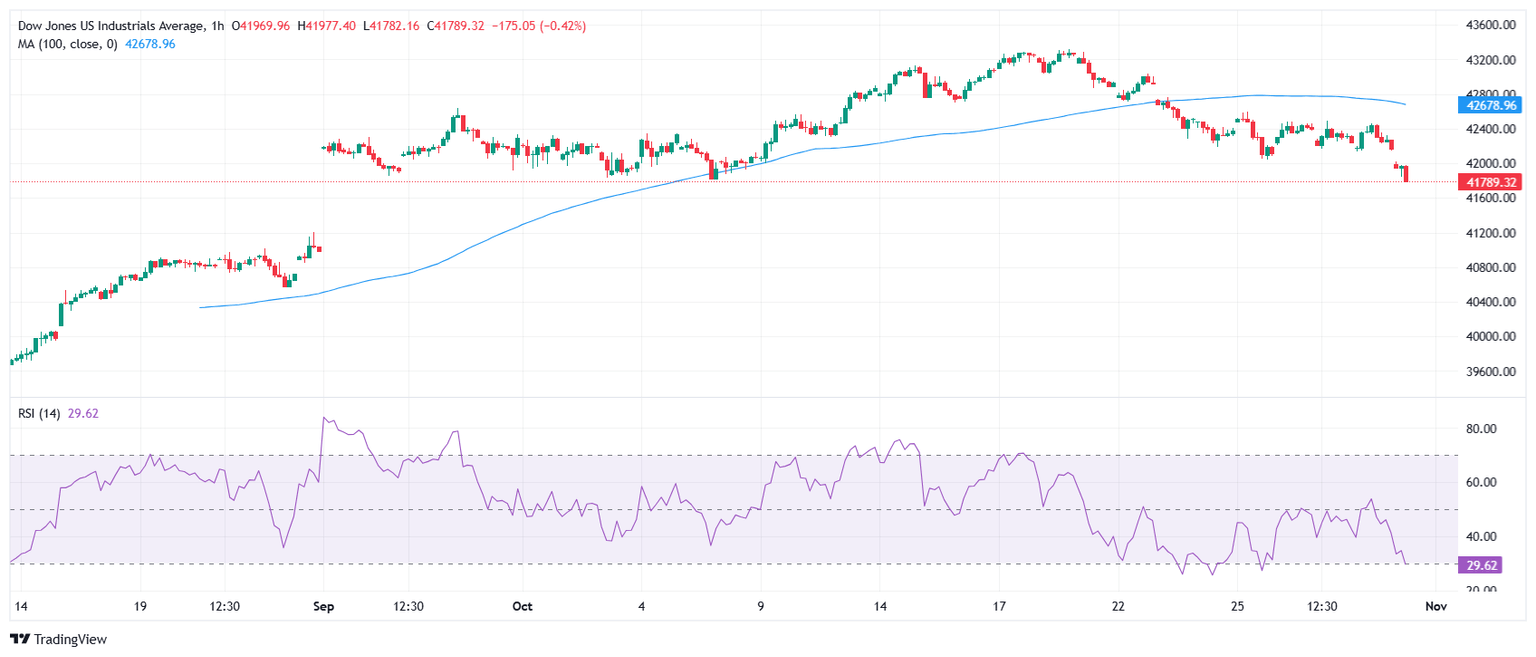Click the MA (100, close, 0) indicator label
Viewport: 1536px width, 657px height.
67,44
